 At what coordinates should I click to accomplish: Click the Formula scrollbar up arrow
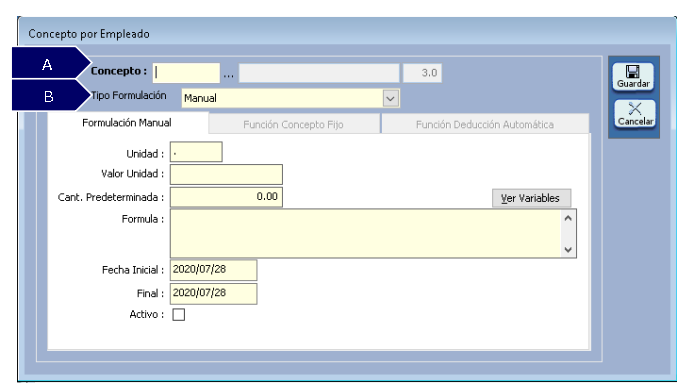click(x=568, y=218)
